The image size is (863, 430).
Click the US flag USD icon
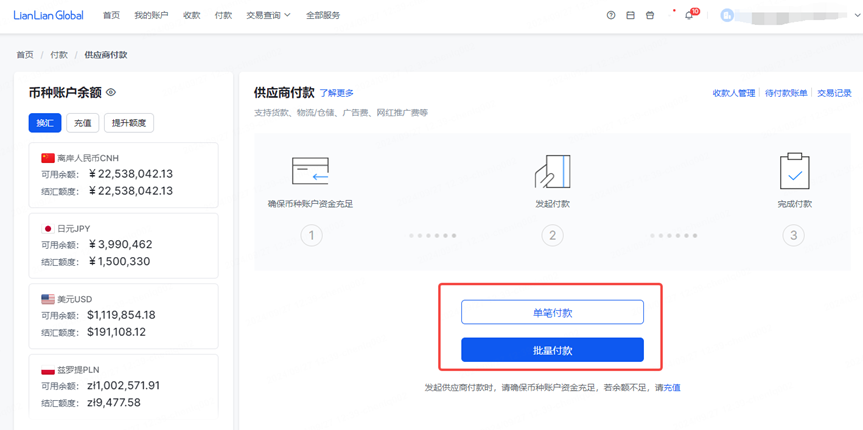(48, 299)
